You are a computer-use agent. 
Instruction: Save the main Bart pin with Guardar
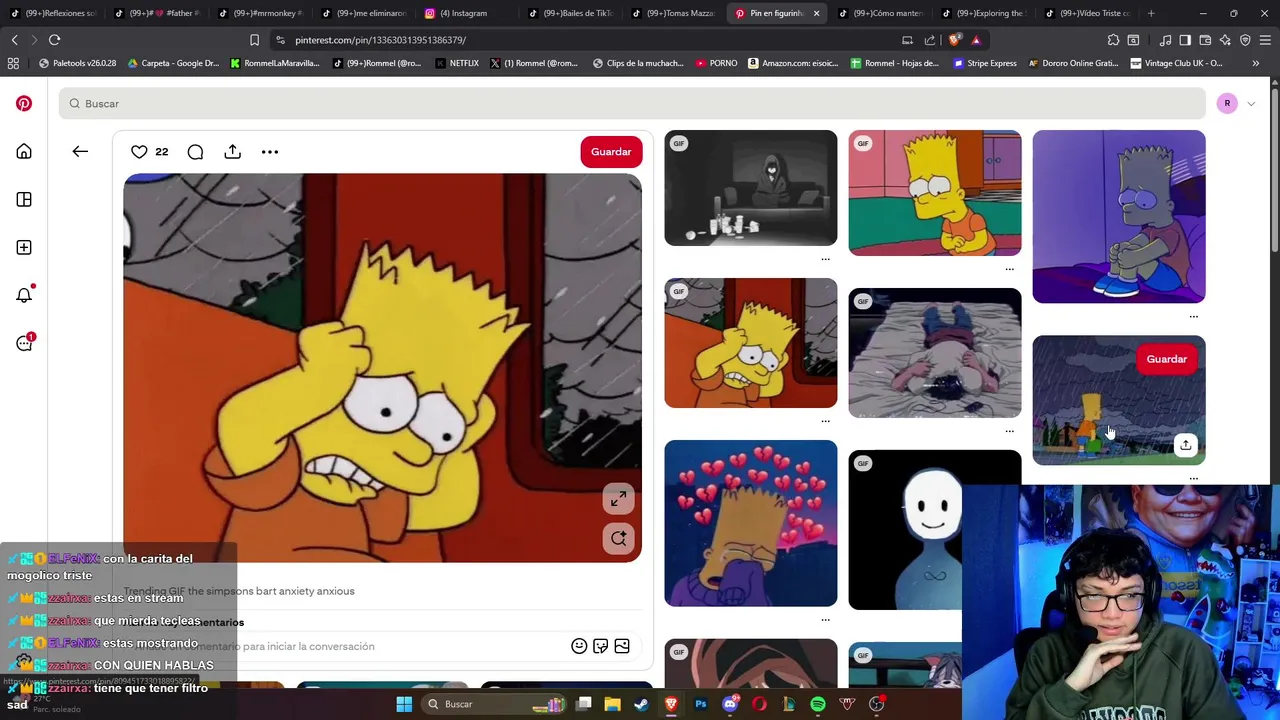[611, 152]
